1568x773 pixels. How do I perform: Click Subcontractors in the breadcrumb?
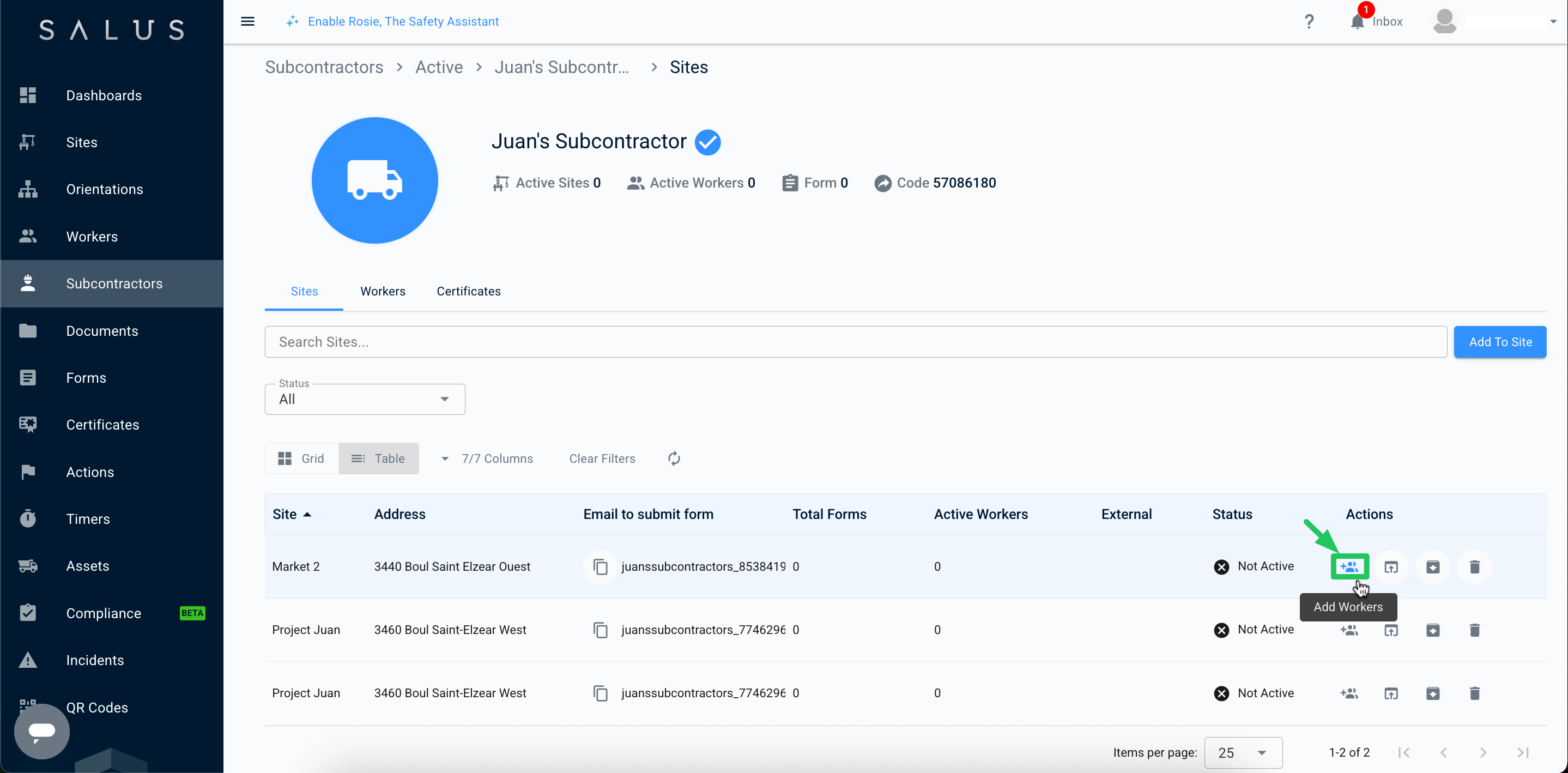coord(324,67)
